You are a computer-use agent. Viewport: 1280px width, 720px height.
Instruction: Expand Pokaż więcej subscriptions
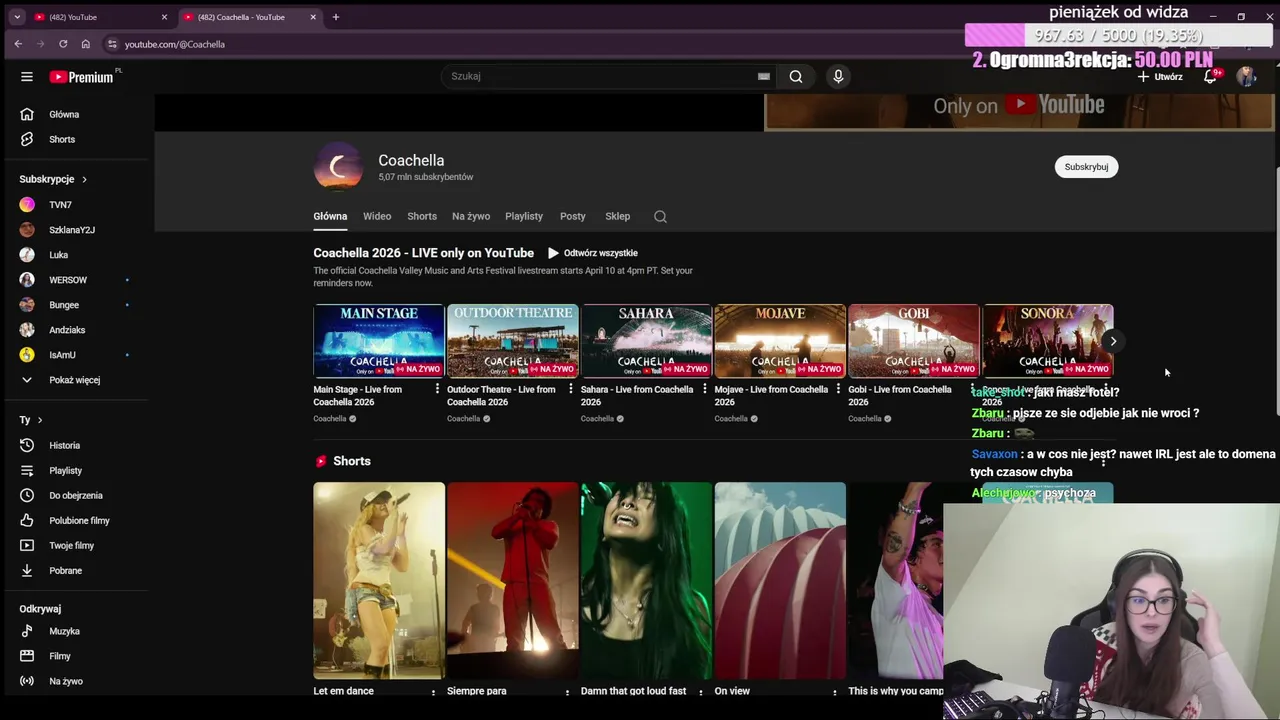click(x=75, y=380)
